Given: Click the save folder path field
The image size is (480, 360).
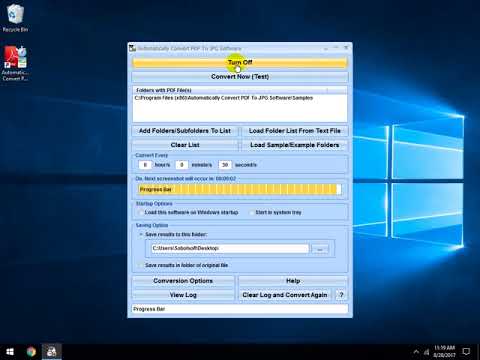Looking at the screenshot, I should click(x=230, y=248).
